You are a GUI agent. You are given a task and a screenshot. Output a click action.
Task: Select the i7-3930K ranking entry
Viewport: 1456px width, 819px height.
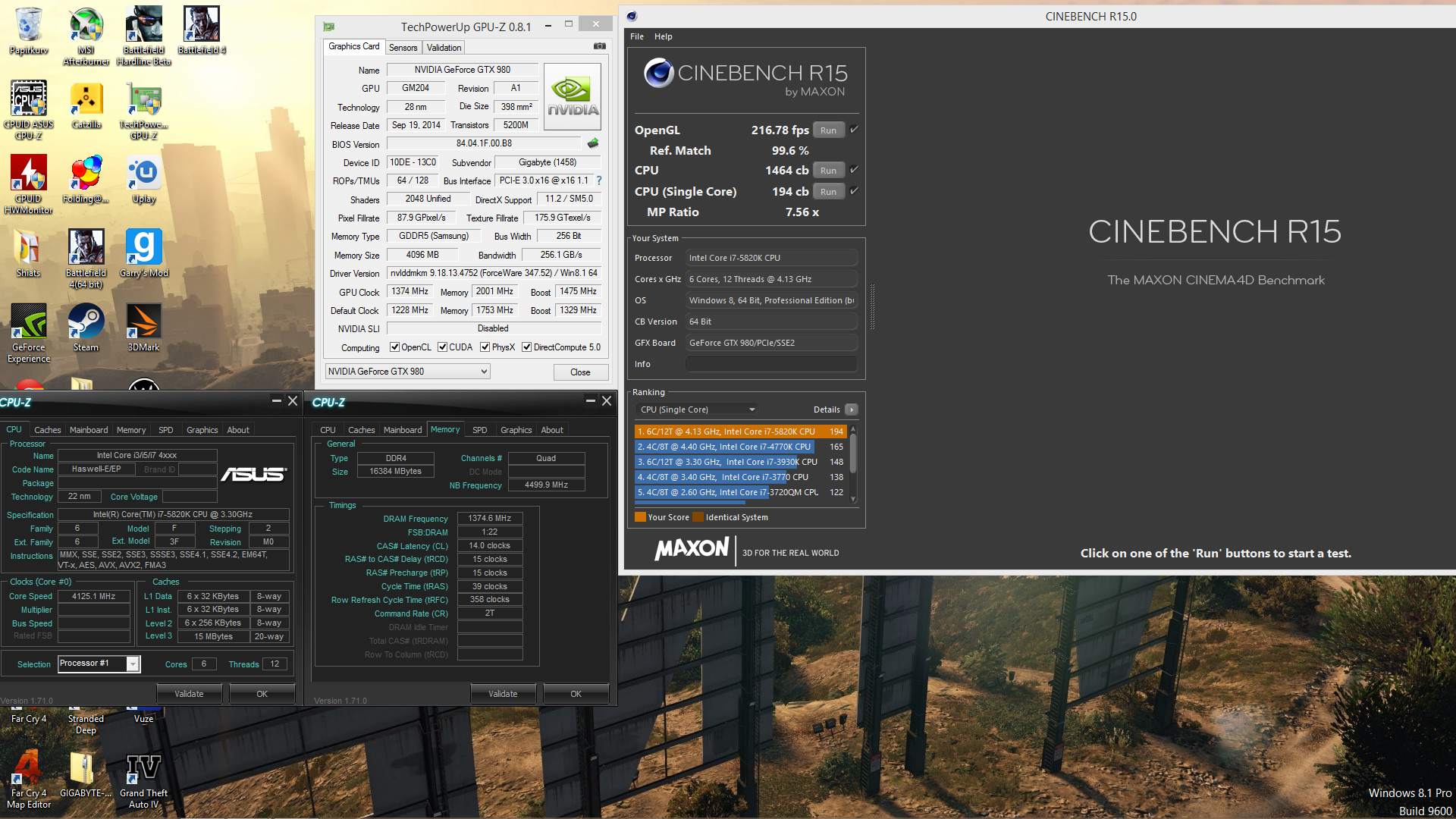click(740, 462)
